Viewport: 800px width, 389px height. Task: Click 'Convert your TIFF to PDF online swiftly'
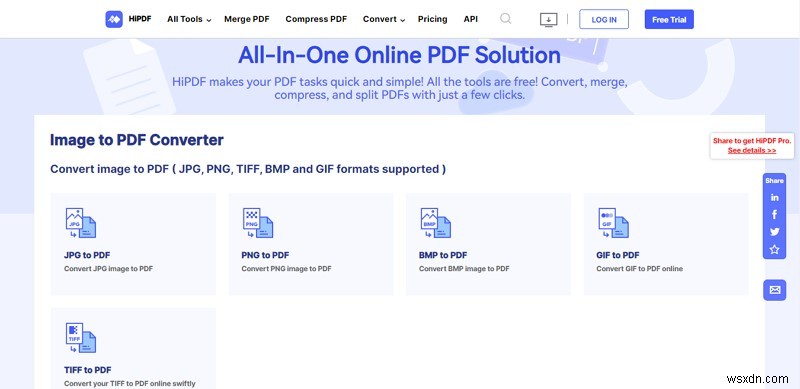tap(130, 383)
